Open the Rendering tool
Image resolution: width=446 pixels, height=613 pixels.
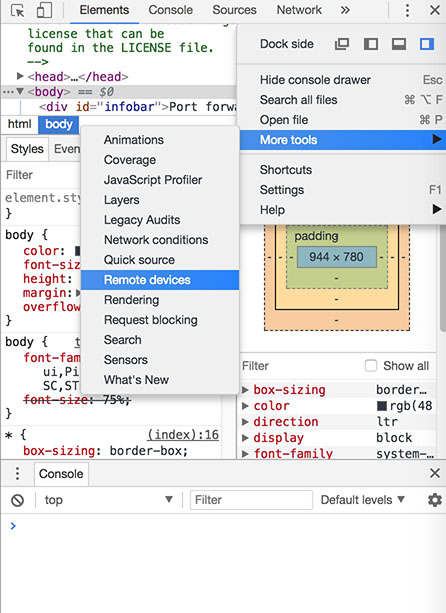coord(160,300)
